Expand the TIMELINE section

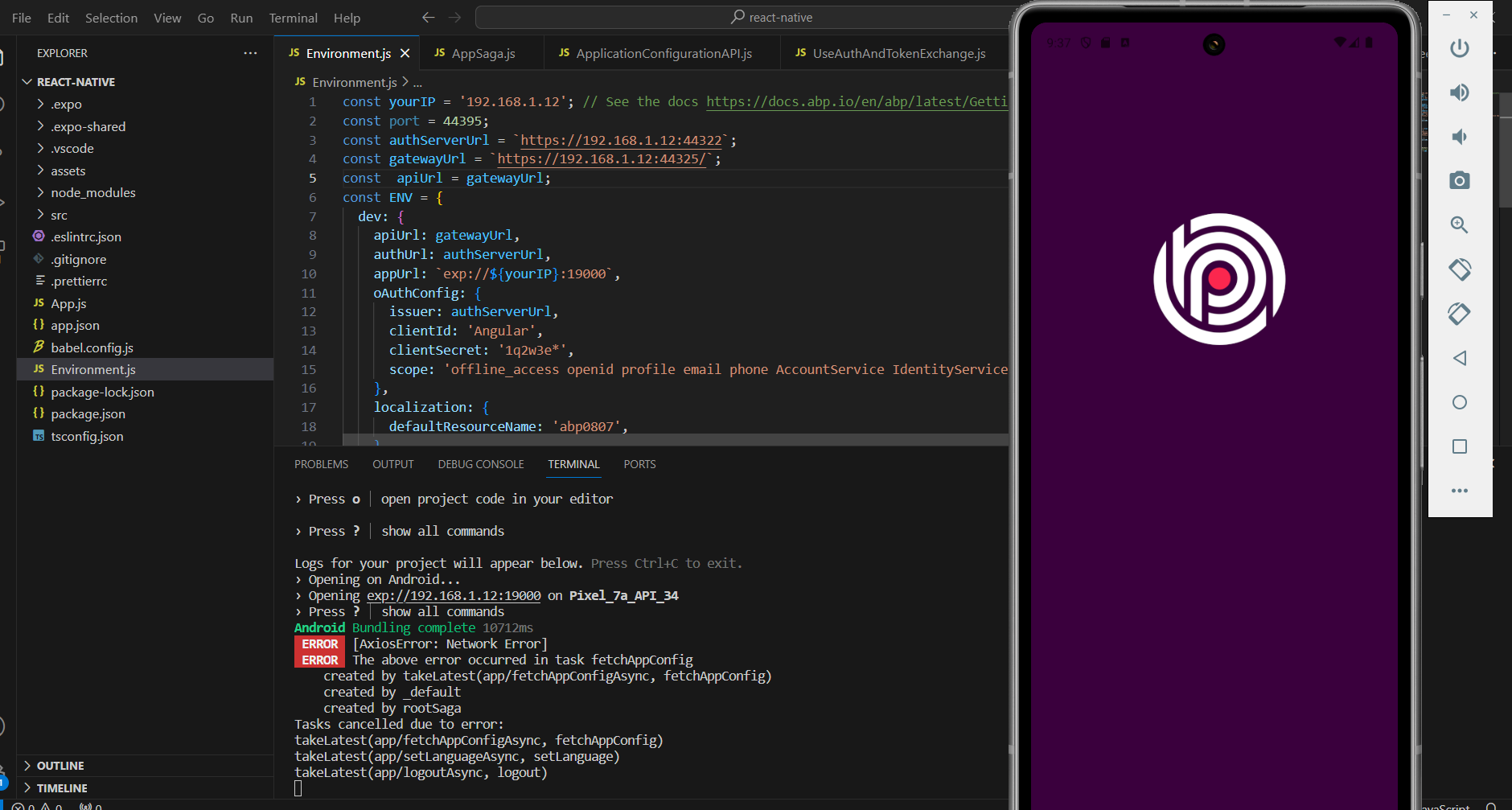[62, 788]
